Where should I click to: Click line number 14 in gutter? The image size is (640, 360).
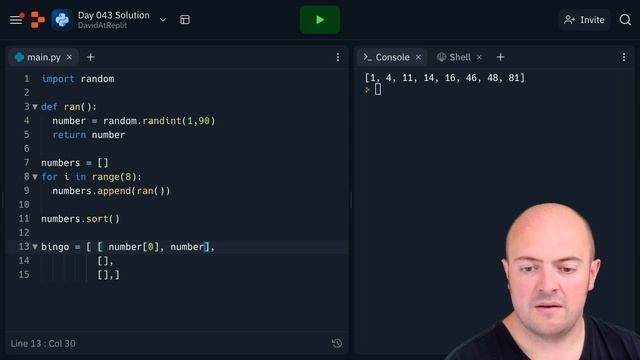point(24,260)
